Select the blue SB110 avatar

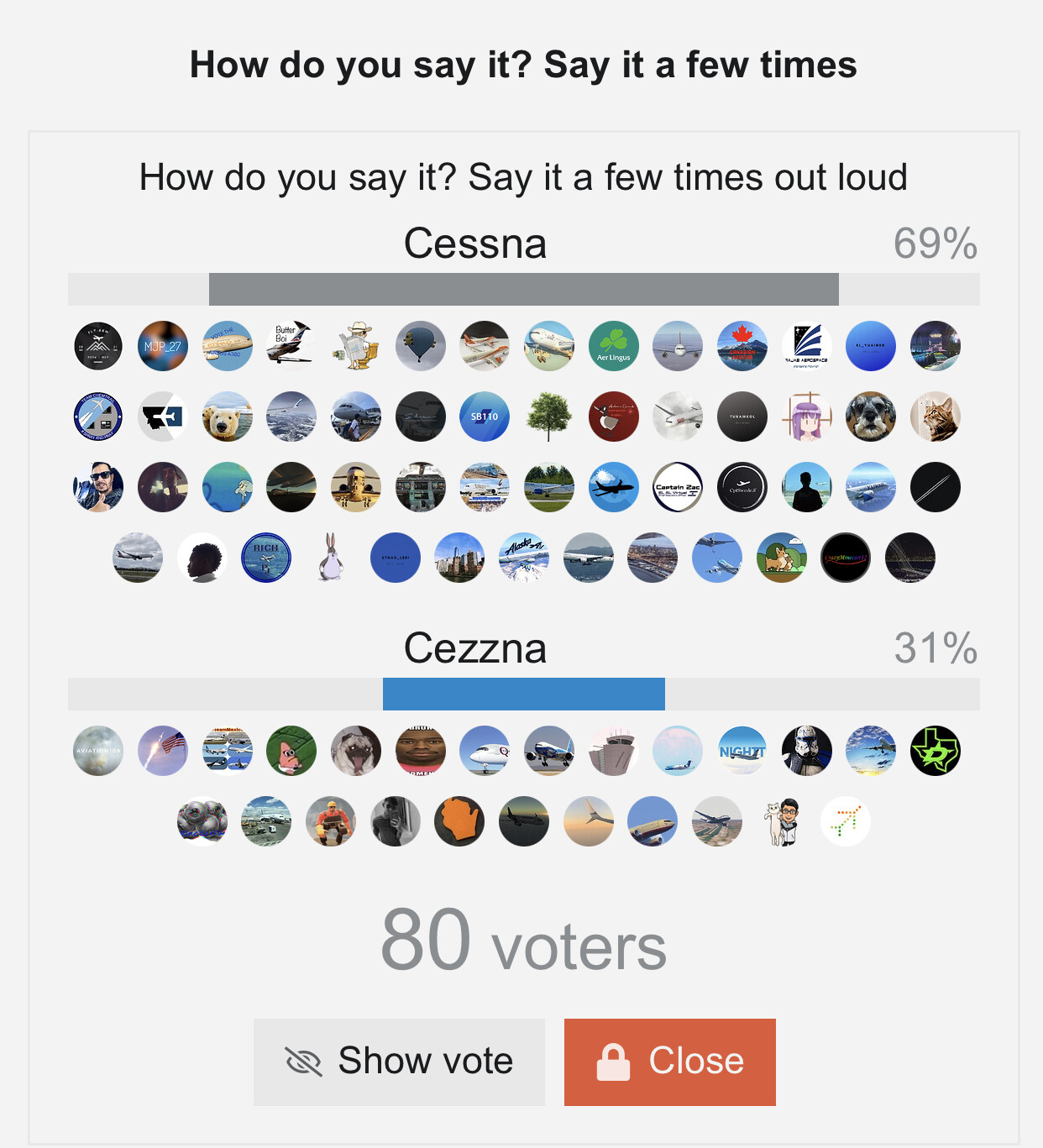(x=485, y=417)
